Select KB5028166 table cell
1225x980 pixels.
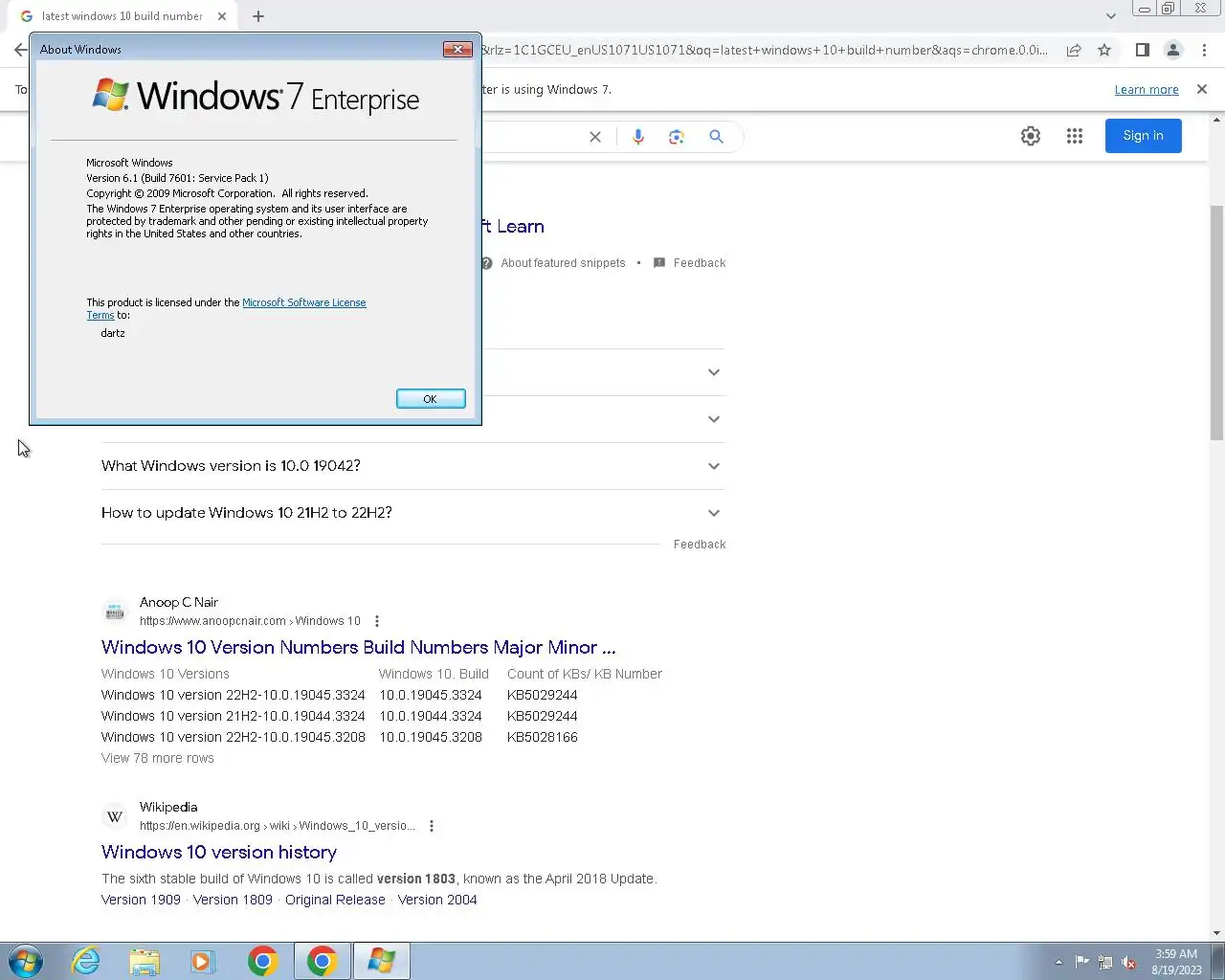tap(543, 737)
